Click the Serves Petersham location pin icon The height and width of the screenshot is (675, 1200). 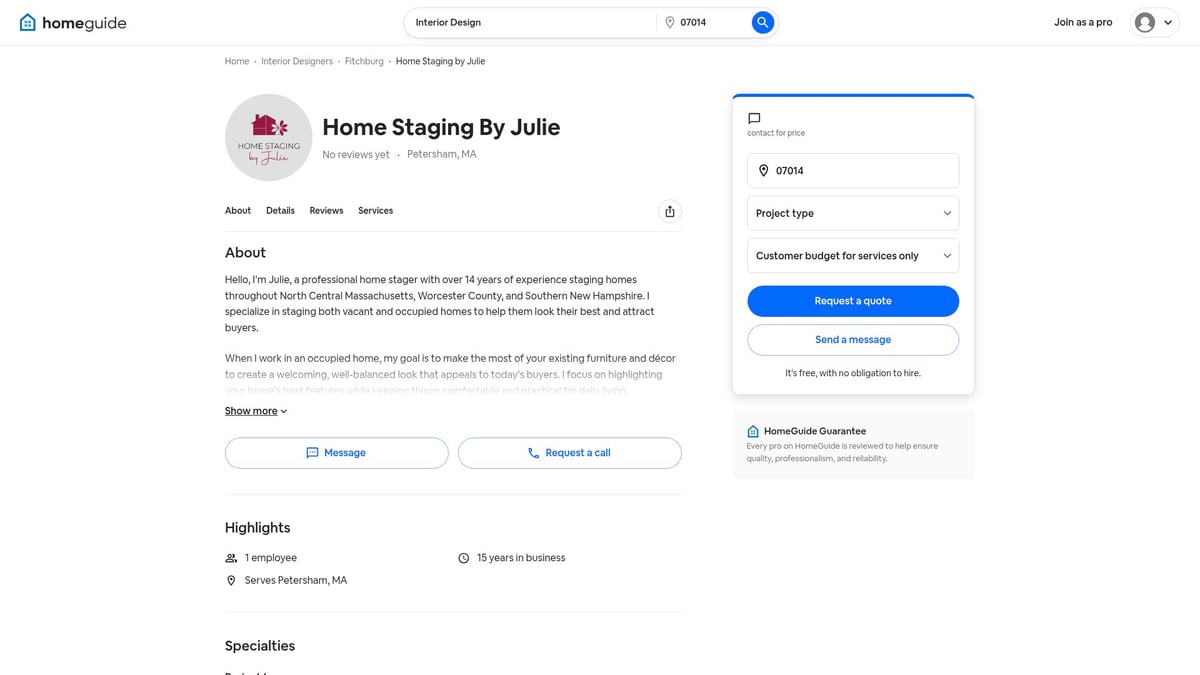click(x=231, y=580)
